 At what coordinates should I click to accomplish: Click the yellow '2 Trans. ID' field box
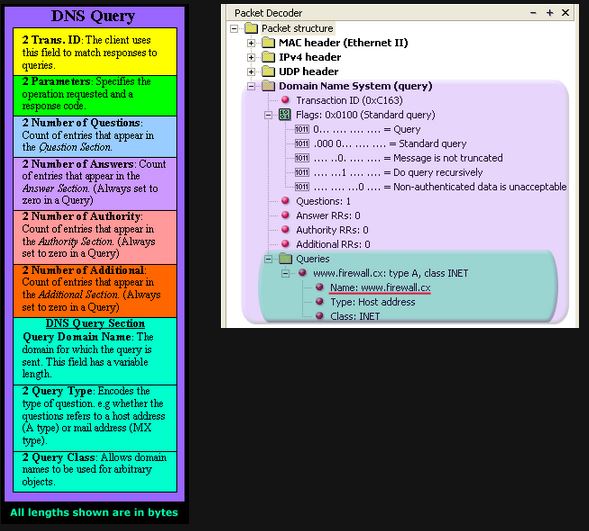[x=95, y=51]
